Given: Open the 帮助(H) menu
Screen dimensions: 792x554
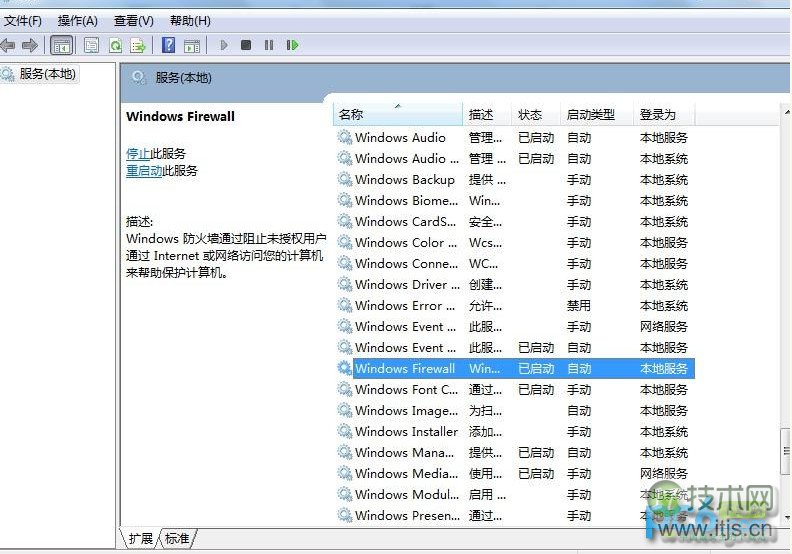Looking at the screenshot, I should click(190, 21).
